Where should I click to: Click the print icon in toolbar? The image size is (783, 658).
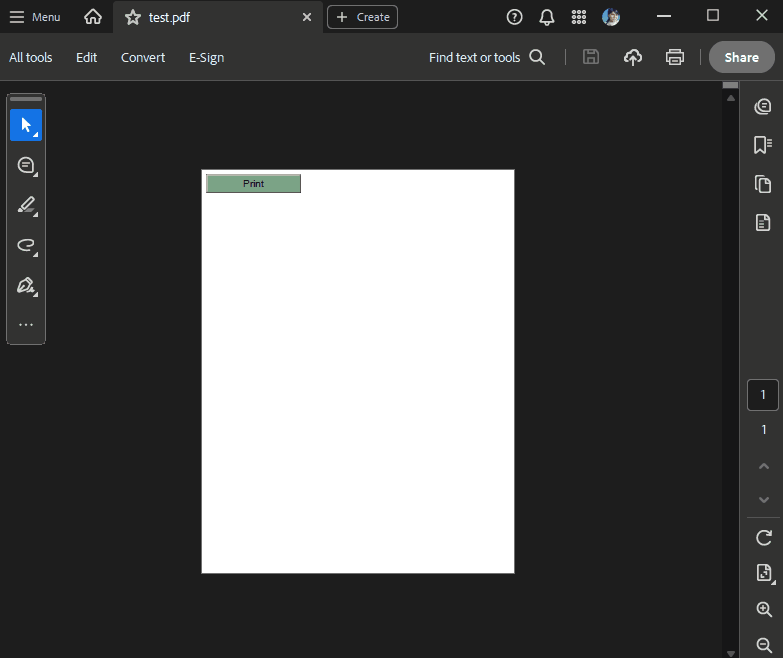[x=675, y=57]
